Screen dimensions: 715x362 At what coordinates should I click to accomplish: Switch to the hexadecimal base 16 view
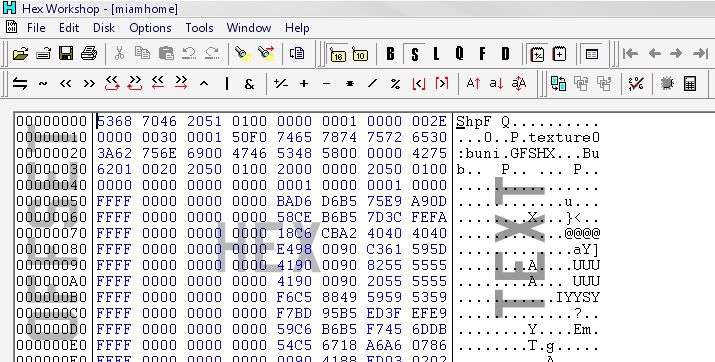coord(337,54)
